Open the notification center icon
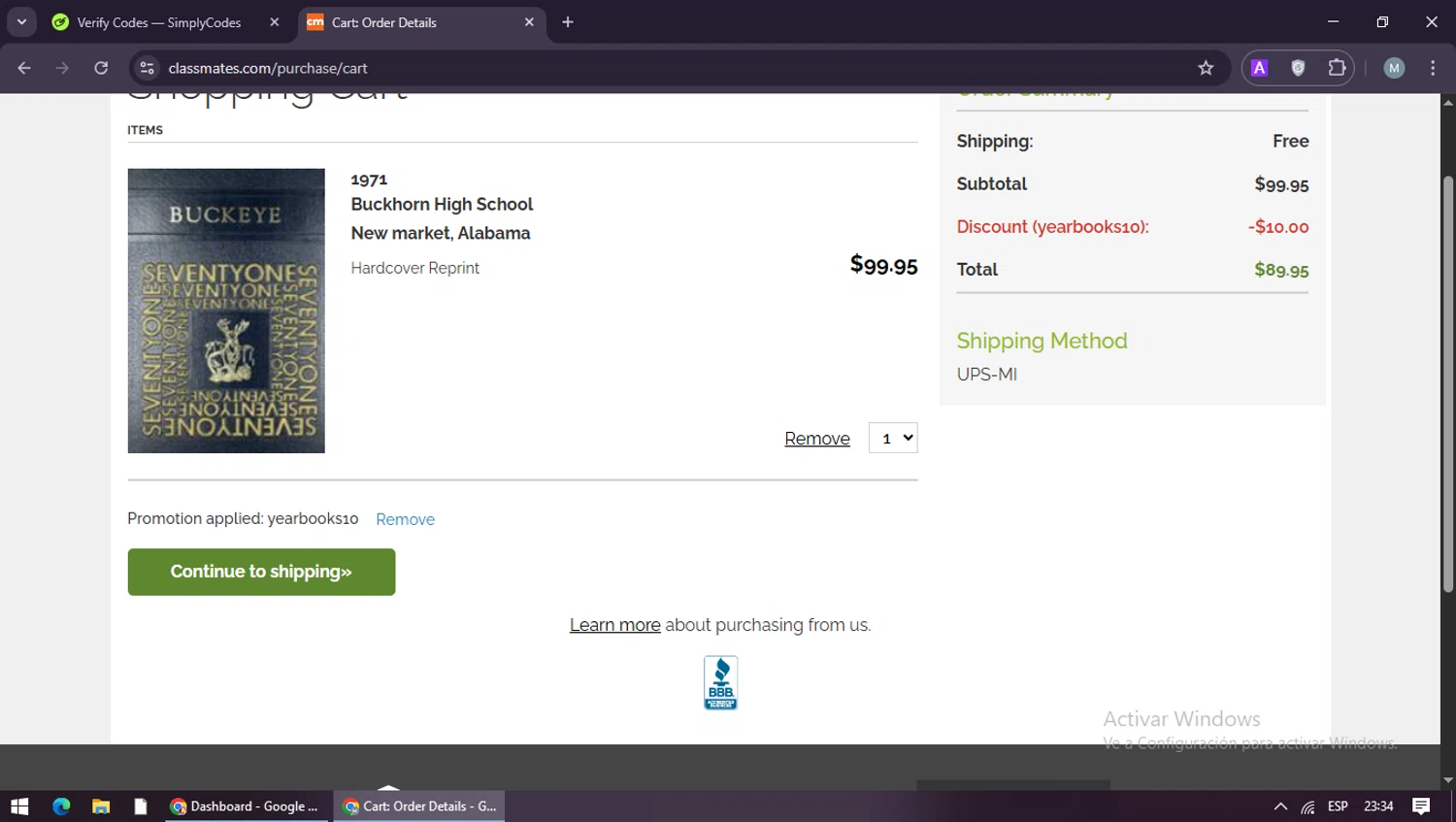Viewport: 1456px width, 822px height. click(x=1421, y=806)
